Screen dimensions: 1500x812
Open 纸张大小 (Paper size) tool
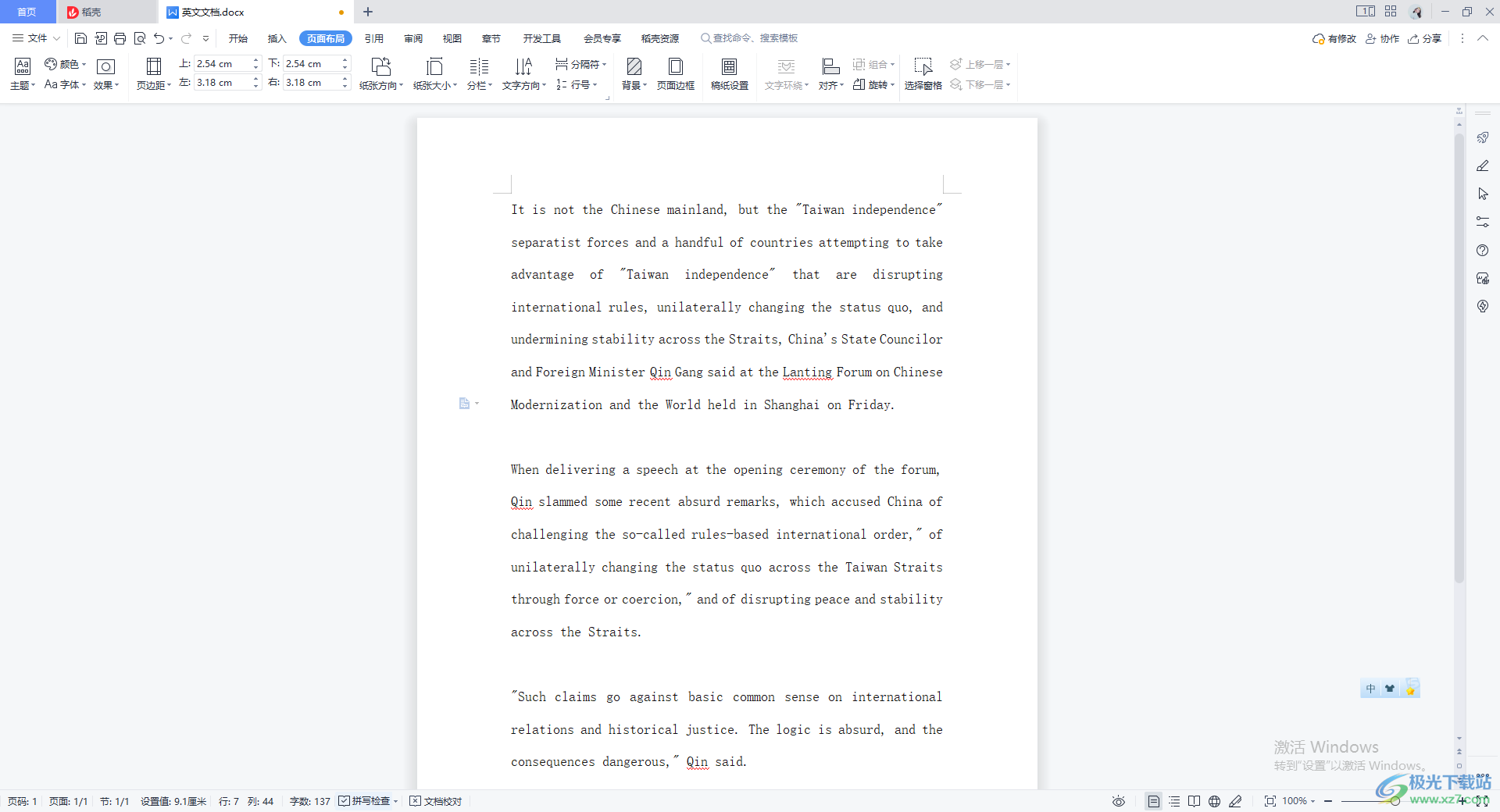(435, 74)
